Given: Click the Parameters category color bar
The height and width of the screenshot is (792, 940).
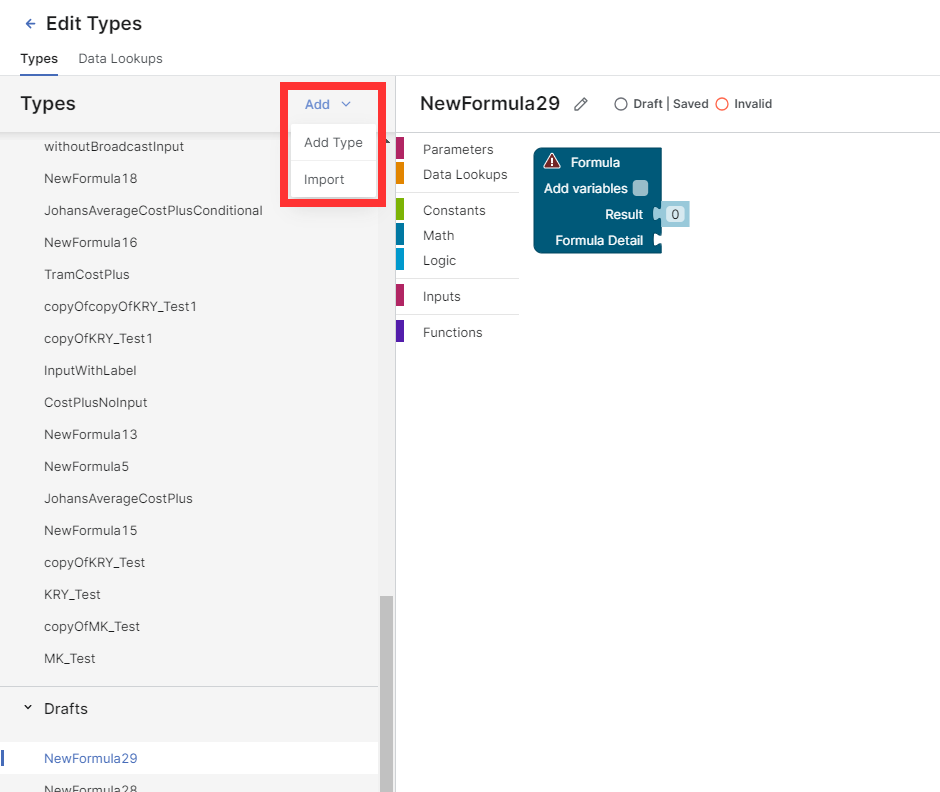Looking at the screenshot, I should pos(400,149).
